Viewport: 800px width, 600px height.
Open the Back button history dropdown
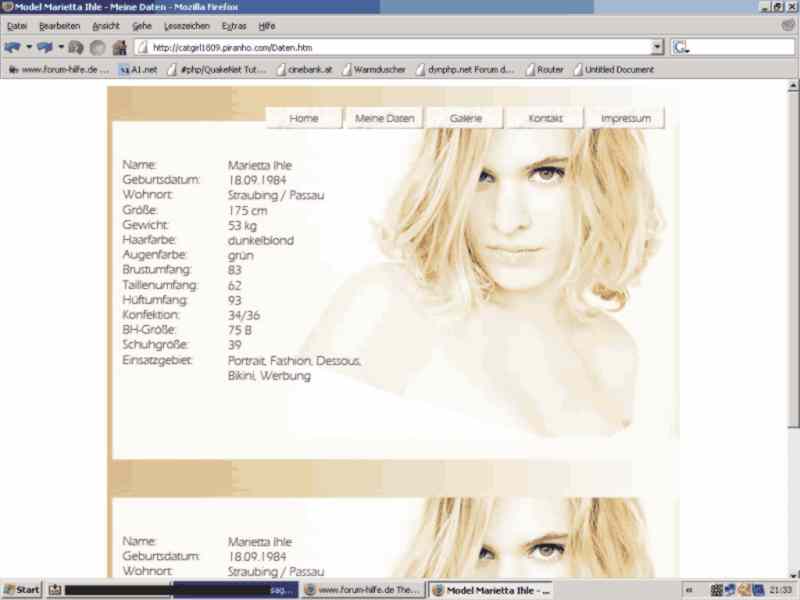(x=28, y=47)
